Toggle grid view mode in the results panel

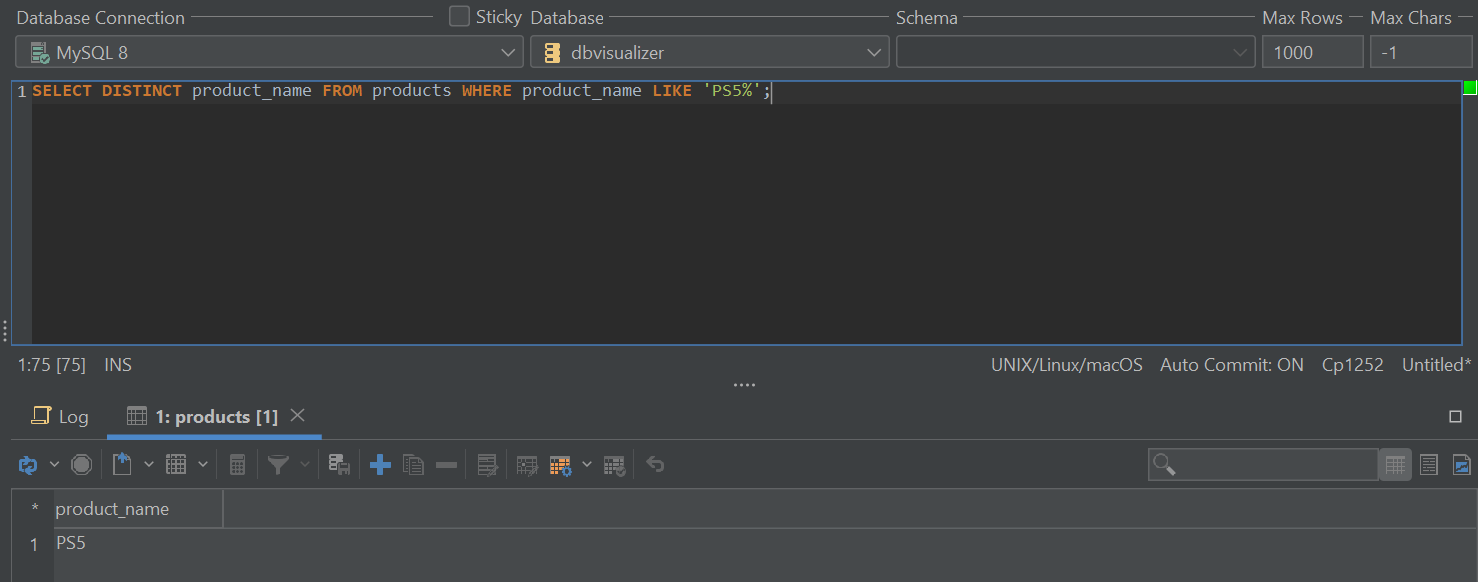click(1394, 464)
